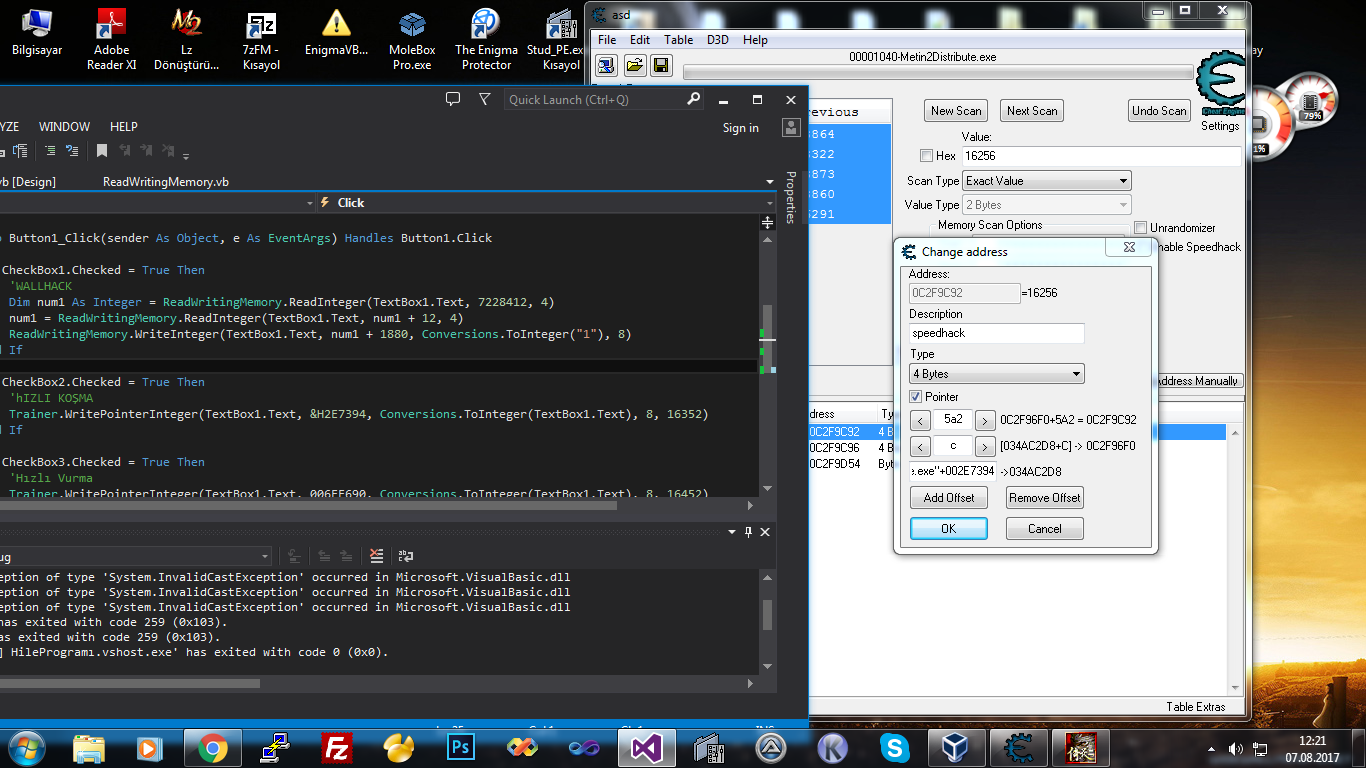Open the File menu in Cheat Engine
Screen dimensions: 1366x768
tap(607, 40)
